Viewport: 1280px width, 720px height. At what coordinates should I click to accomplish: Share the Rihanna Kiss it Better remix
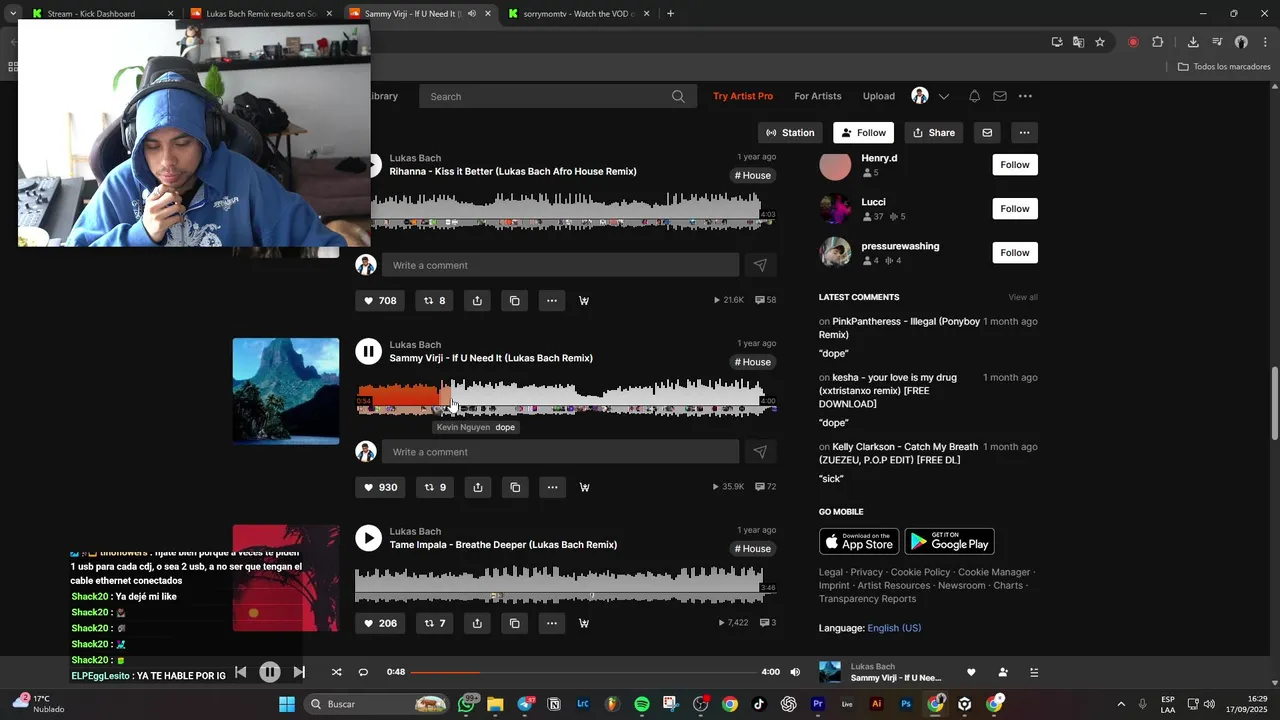478,300
